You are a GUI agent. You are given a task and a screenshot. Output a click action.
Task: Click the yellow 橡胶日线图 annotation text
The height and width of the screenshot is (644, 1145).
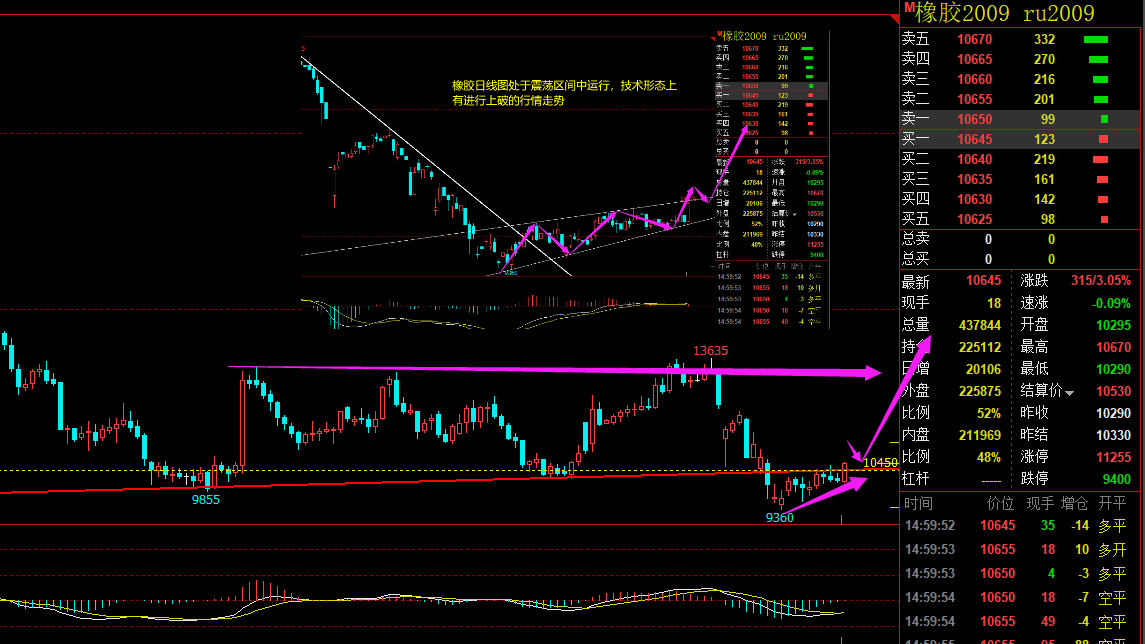[x=564, y=93]
